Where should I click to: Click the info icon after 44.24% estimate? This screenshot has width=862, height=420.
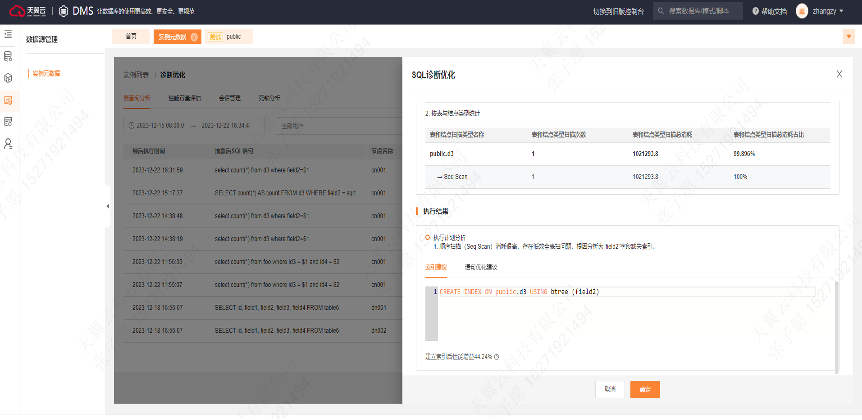click(x=496, y=357)
